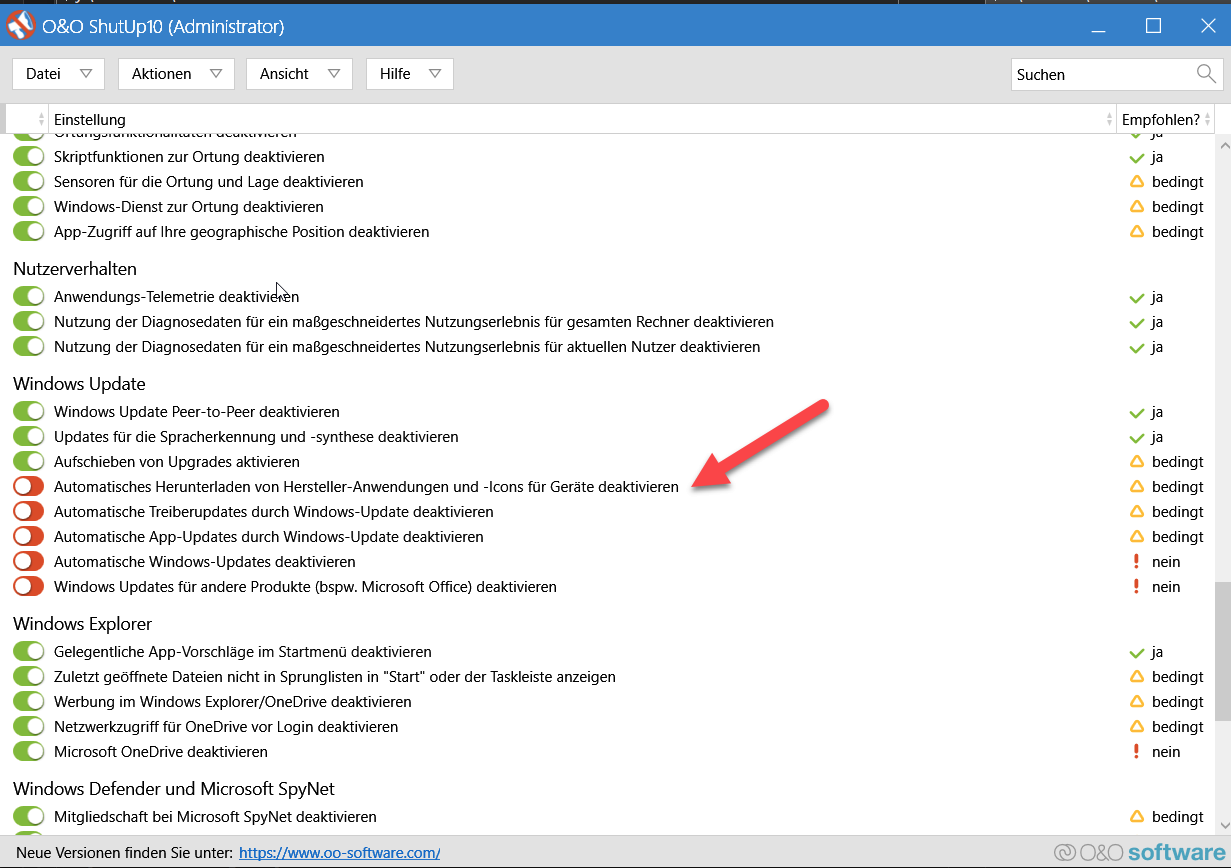Disable Windows Update Peer-to-Peer deaktivieren toggle

click(29, 412)
